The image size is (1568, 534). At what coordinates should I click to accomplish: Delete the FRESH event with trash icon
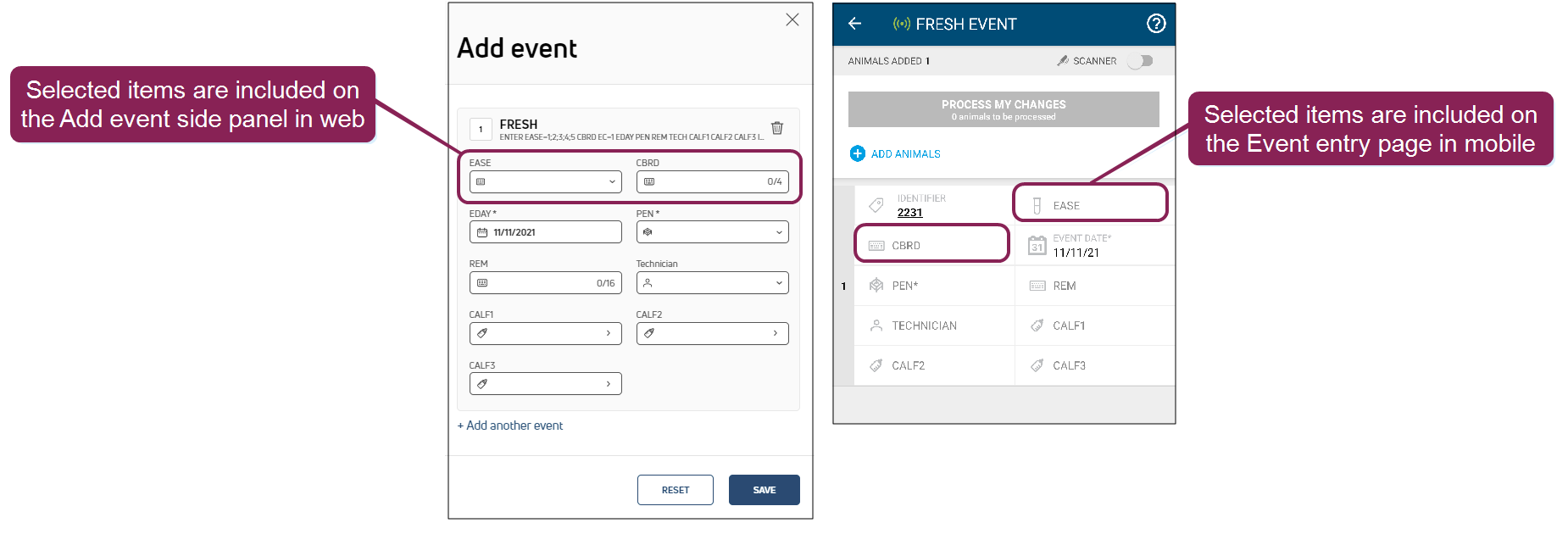(776, 128)
